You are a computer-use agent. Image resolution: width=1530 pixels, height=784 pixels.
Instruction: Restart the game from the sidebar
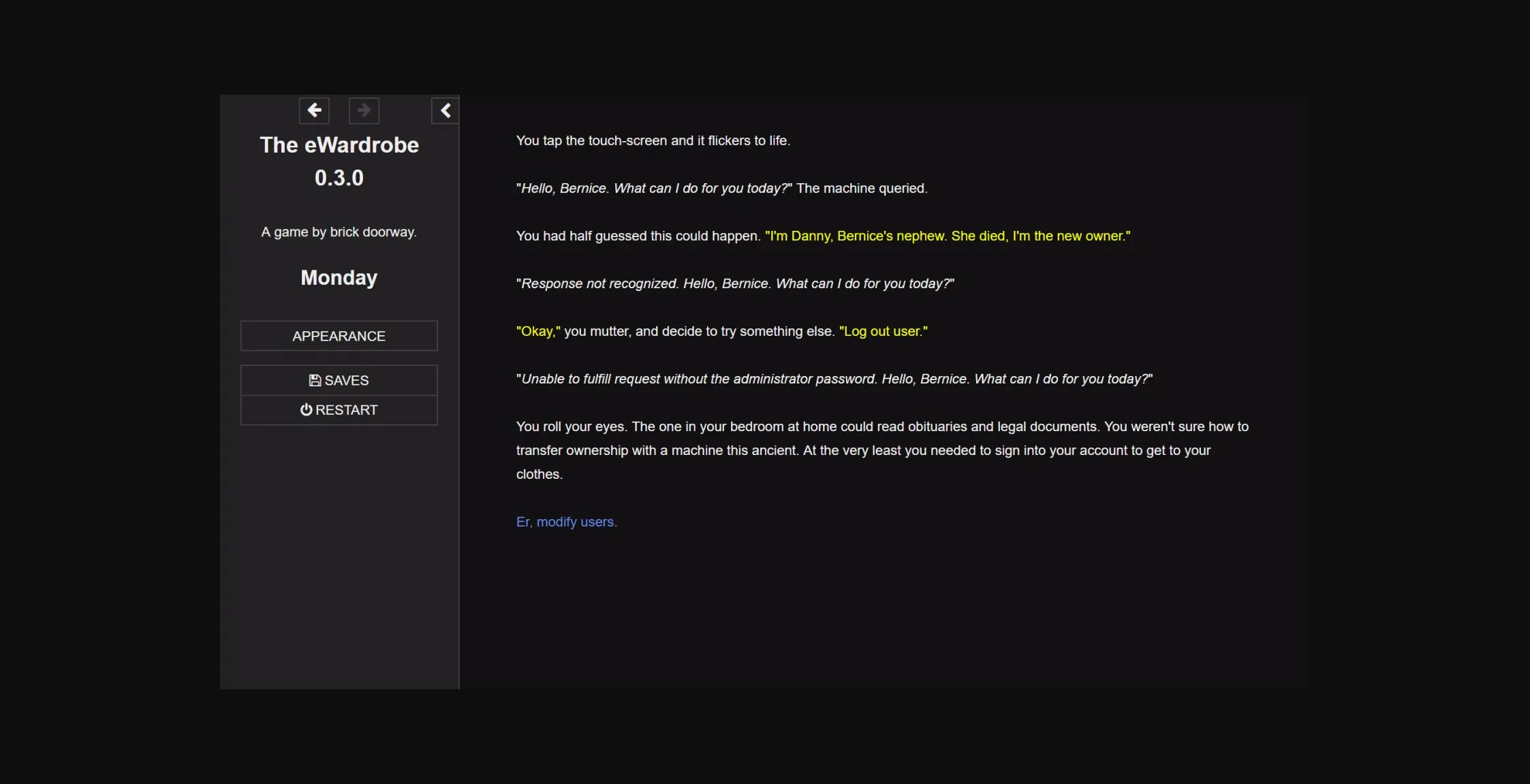pyautogui.click(x=339, y=409)
